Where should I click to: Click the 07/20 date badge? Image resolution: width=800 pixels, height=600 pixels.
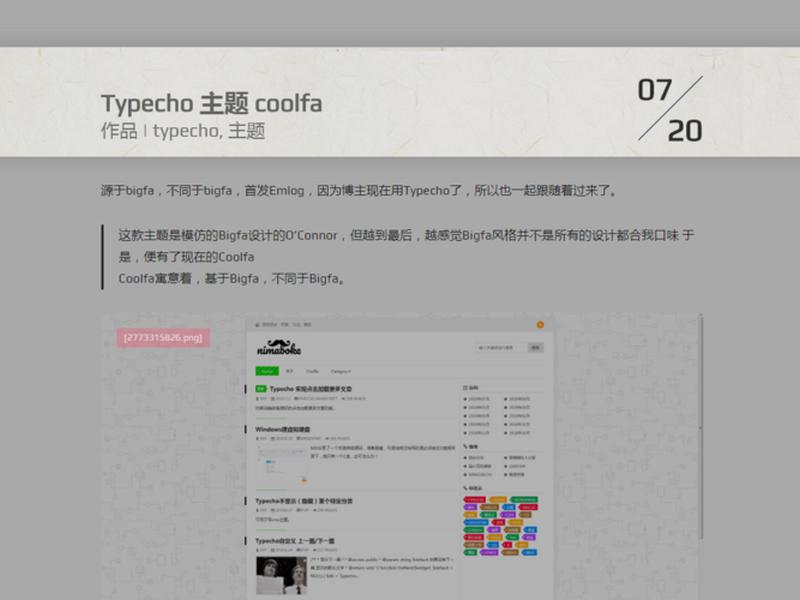click(x=670, y=109)
